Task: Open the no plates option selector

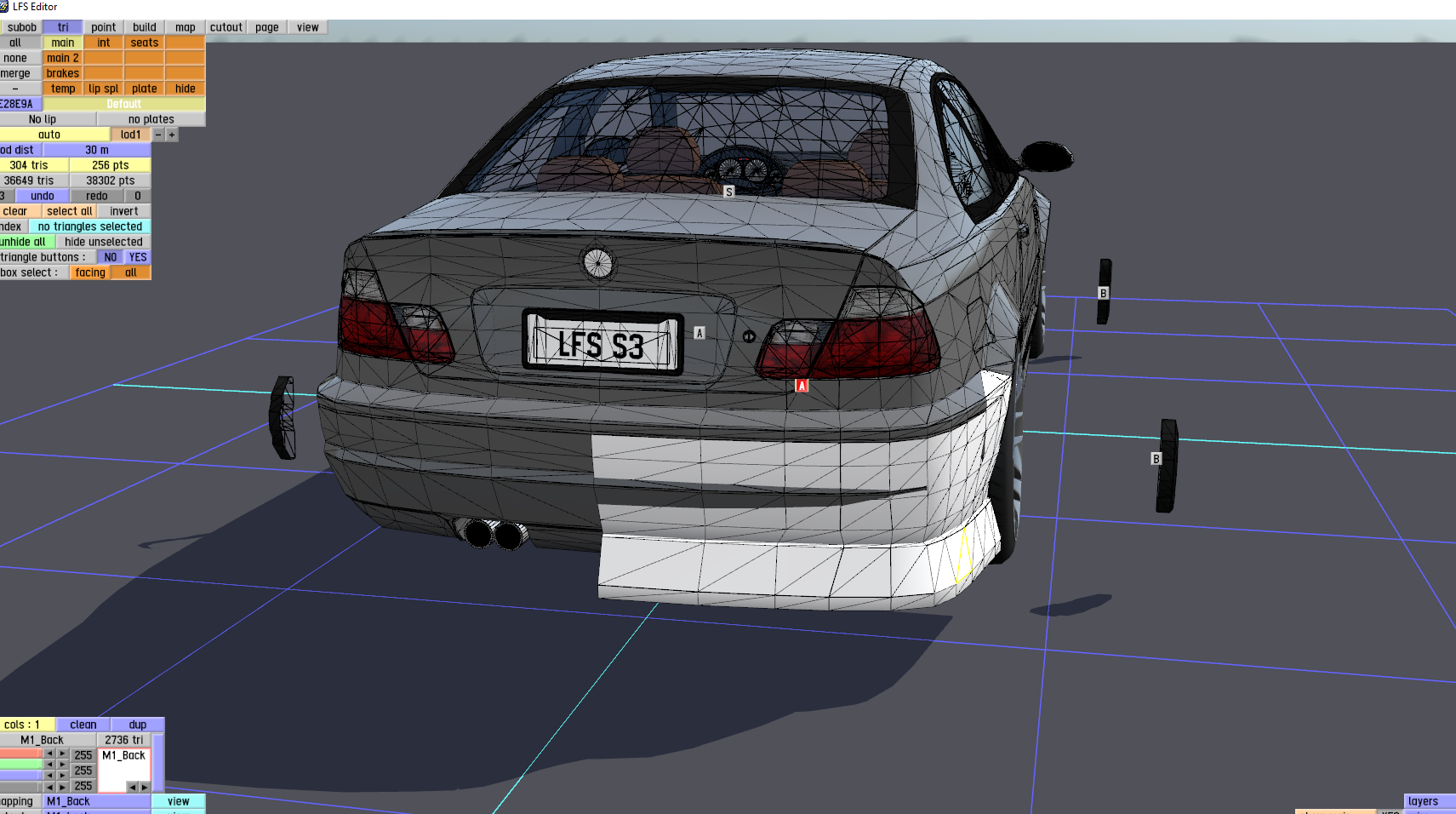Action: point(151,119)
